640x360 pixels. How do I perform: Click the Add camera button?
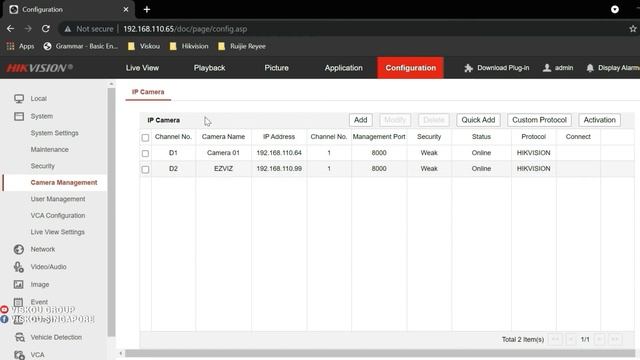(360, 120)
